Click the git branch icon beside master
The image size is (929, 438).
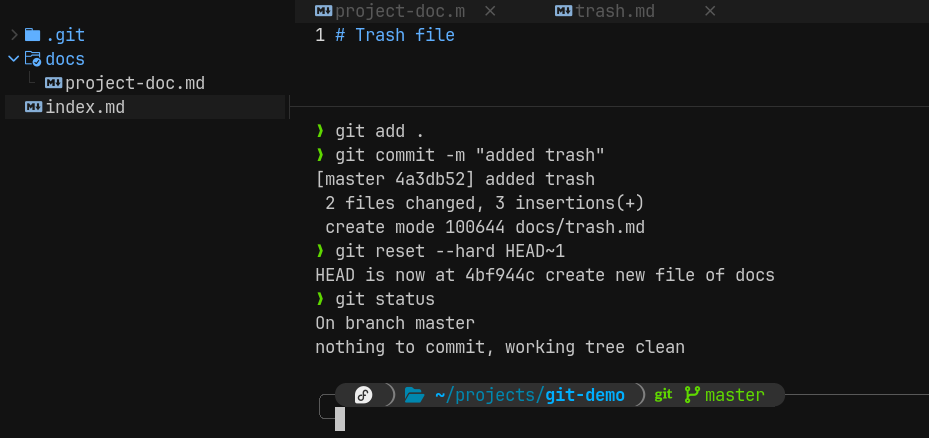point(692,395)
